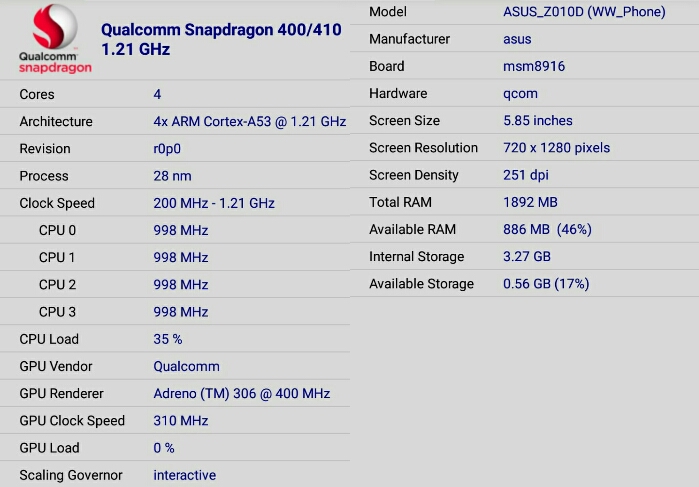The image size is (699, 487).
Task: Click the 4x ARM Cortex-A53 @ 1.21 GHz value
Action: pos(250,122)
